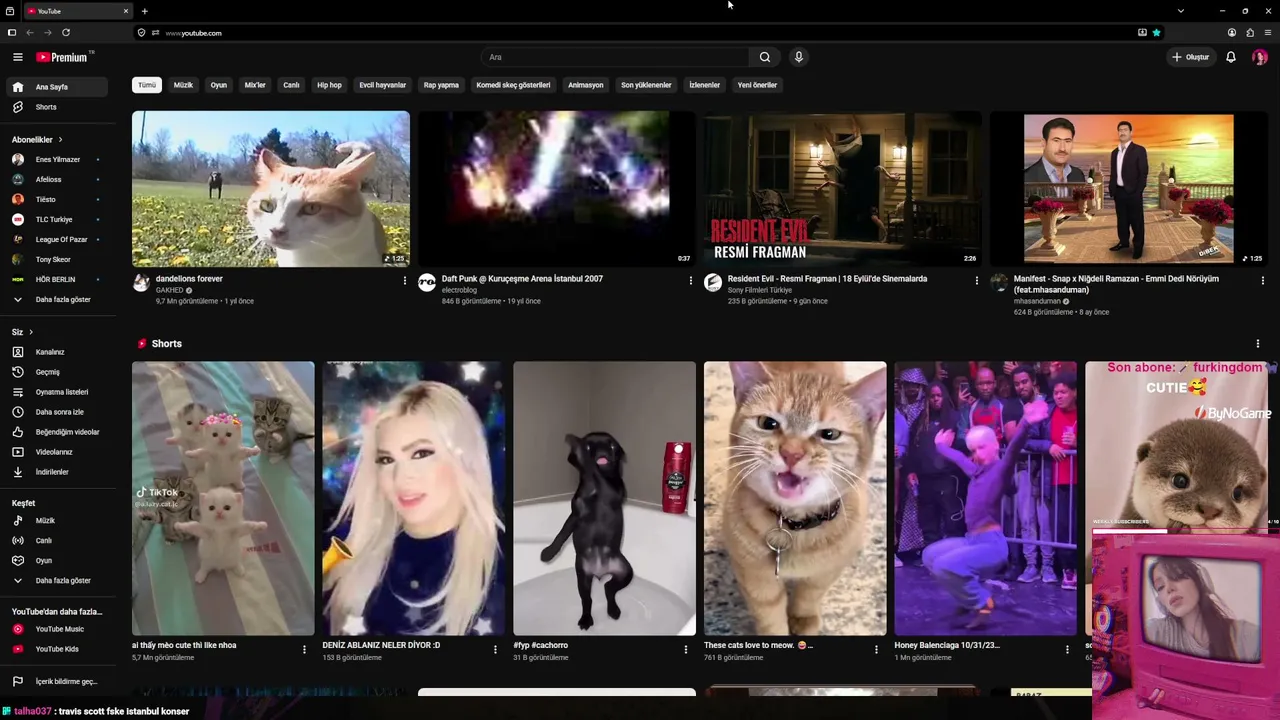Select the 'Evcil hayvanlar' filter chip
Image resolution: width=1280 pixels, height=720 pixels.
pyautogui.click(x=383, y=85)
